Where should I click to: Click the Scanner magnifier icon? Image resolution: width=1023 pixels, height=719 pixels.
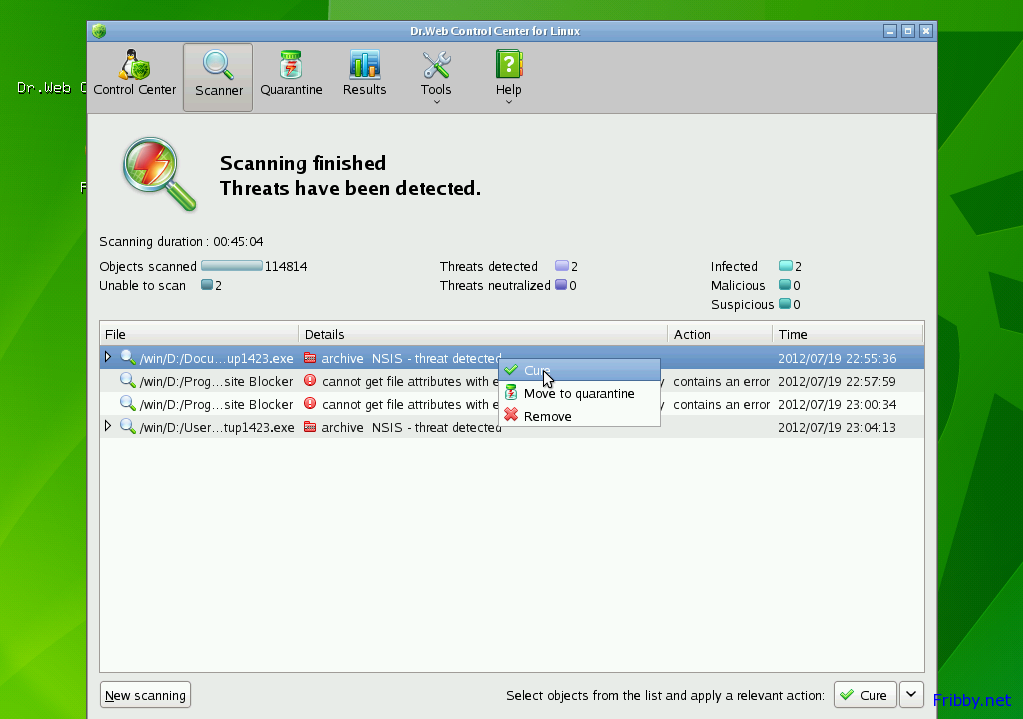click(x=218, y=66)
